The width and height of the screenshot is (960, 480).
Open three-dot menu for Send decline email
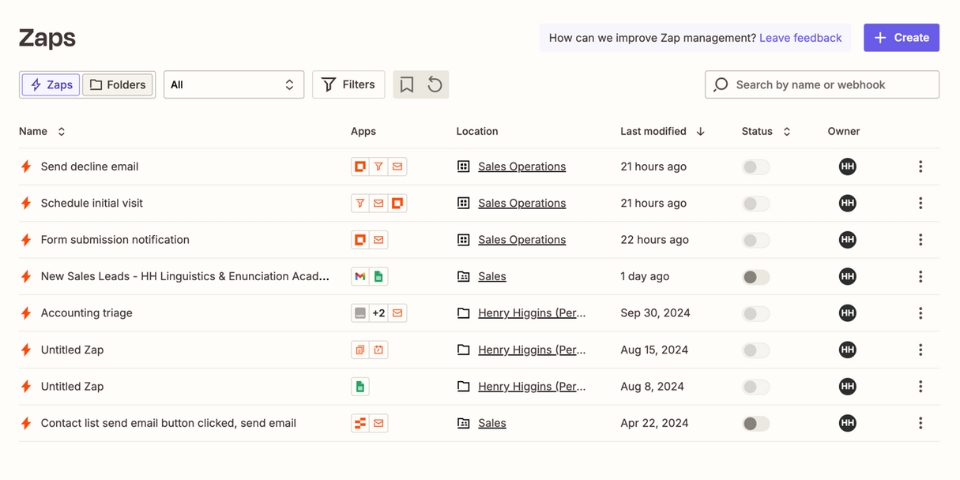[920, 167]
